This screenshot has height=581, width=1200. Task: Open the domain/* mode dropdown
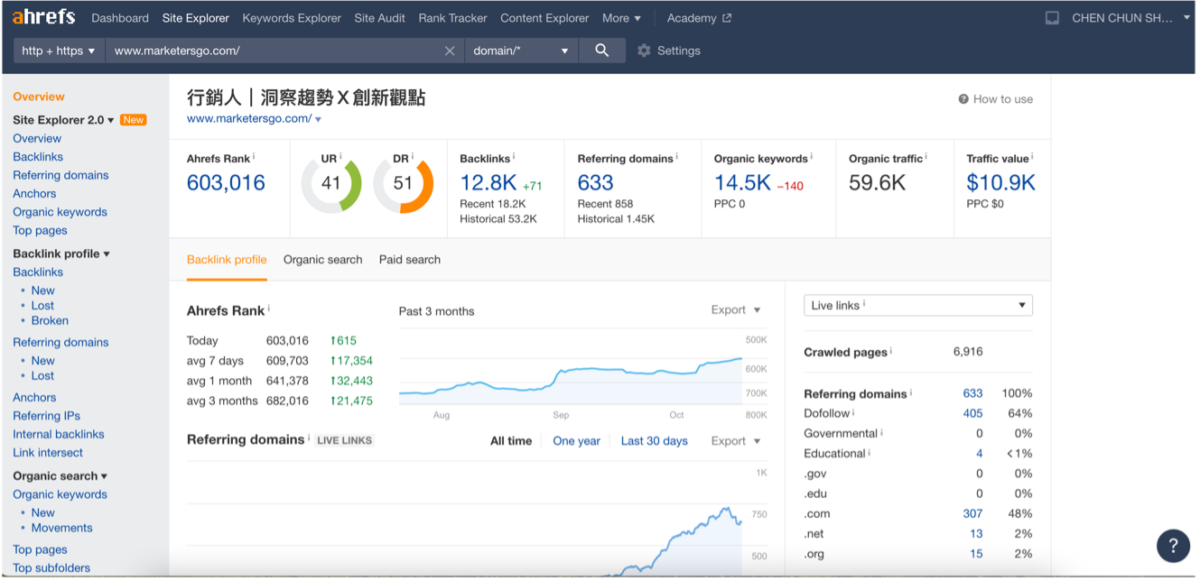pos(522,51)
